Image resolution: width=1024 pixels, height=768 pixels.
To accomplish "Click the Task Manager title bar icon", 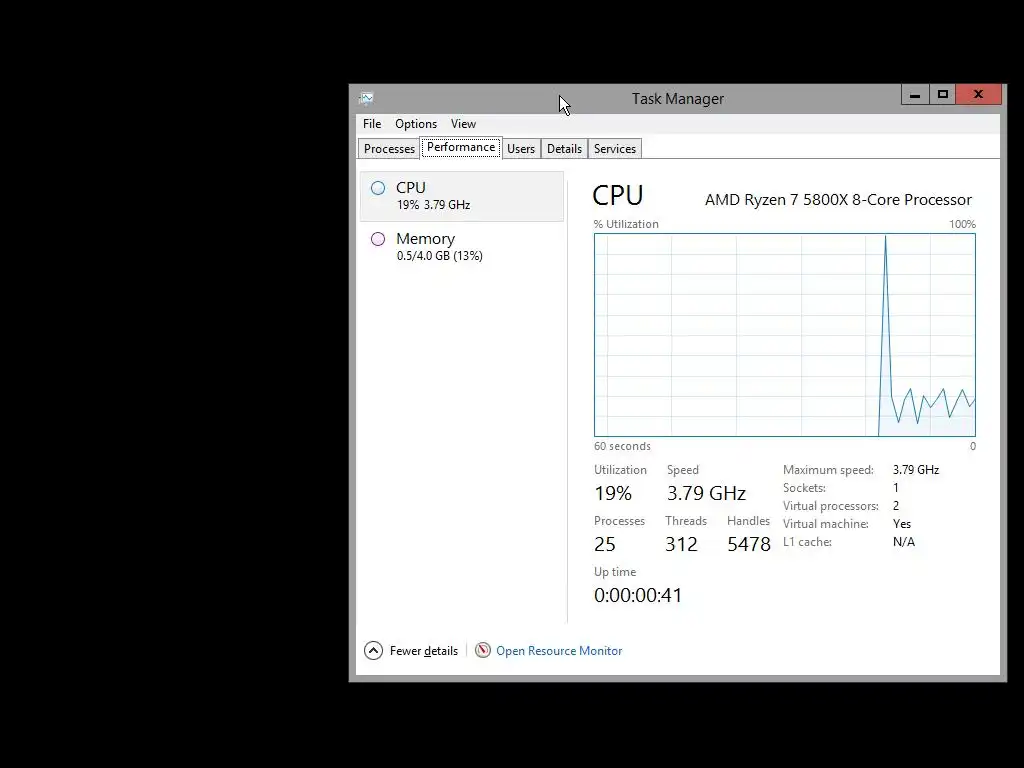I will [366, 99].
